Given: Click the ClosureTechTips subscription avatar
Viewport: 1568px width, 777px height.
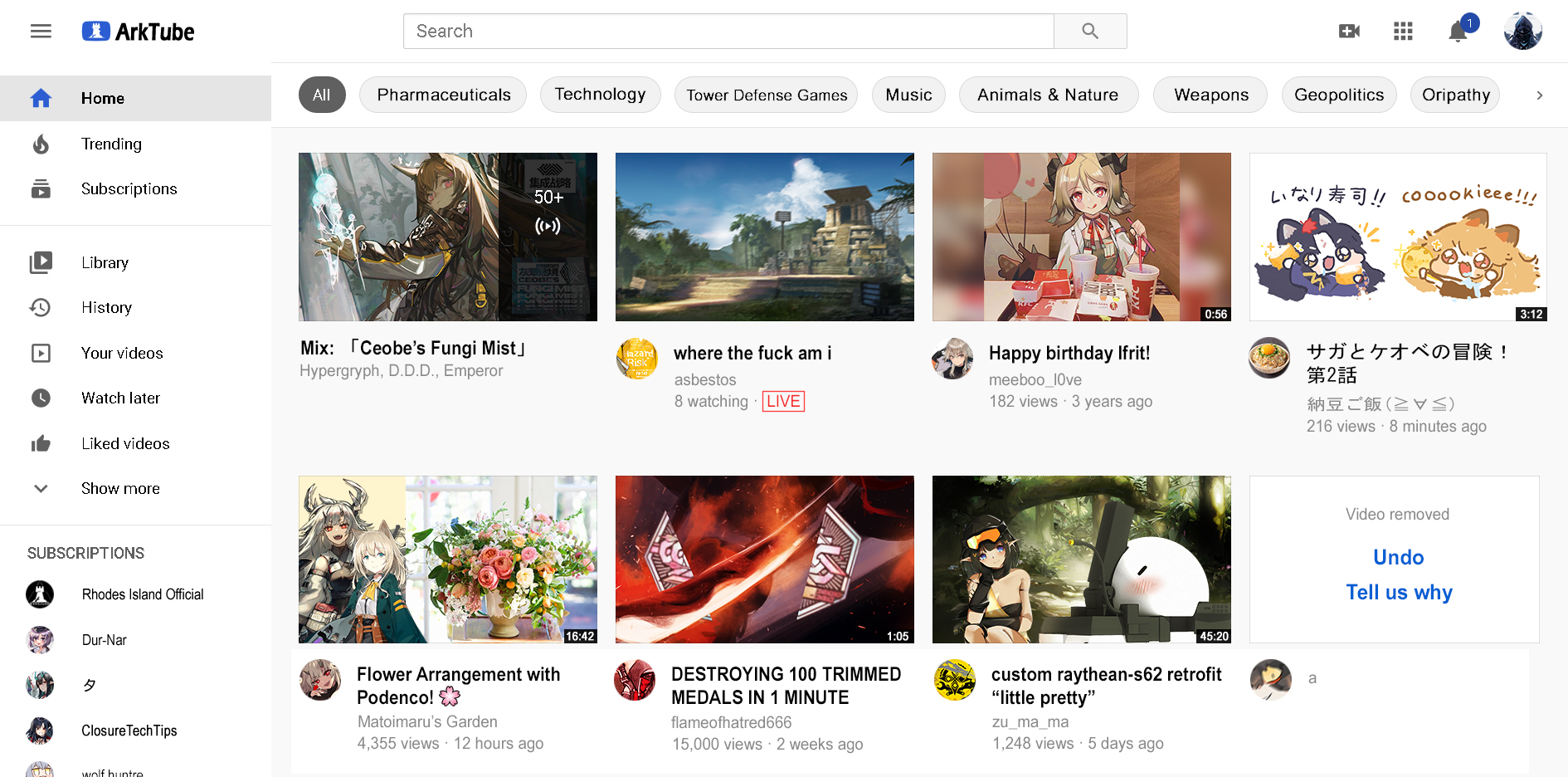Looking at the screenshot, I should tap(40, 731).
